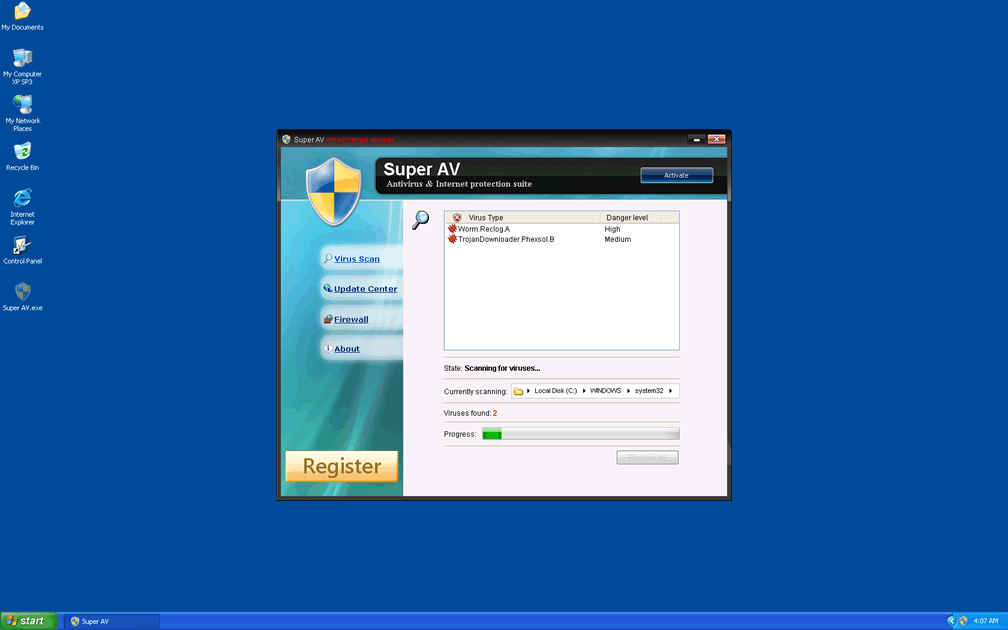This screenshot has width=1008, height=630.
Task: Open the Update Center section
Action: coord(365,289)
